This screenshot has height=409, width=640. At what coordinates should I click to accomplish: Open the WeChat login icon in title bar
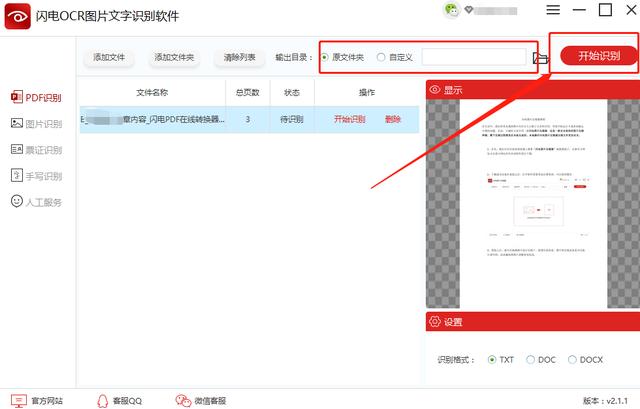click(452, 10)
